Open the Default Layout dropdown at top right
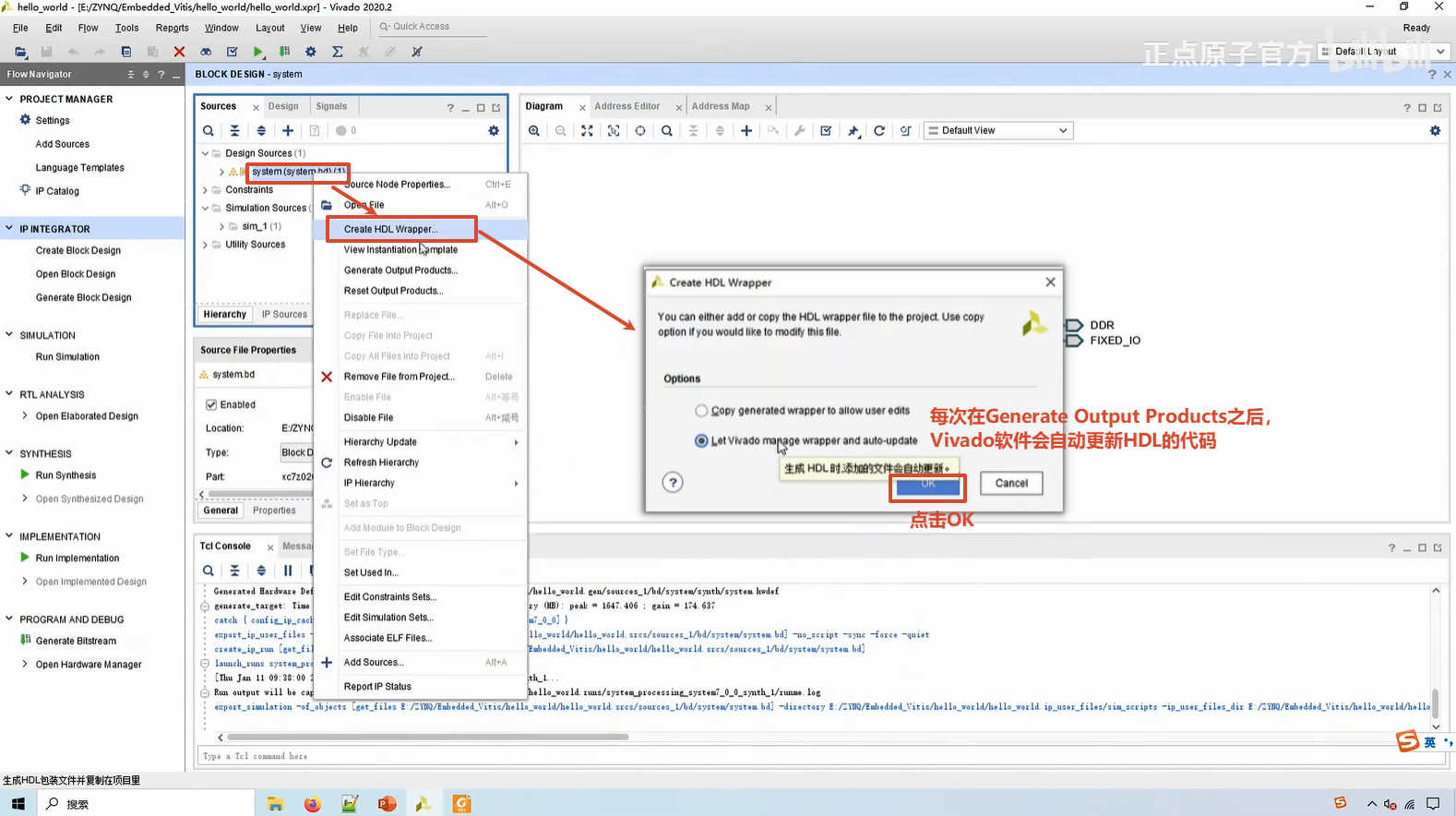This screenshot has width=1456, height=816. pos(1383,52)
